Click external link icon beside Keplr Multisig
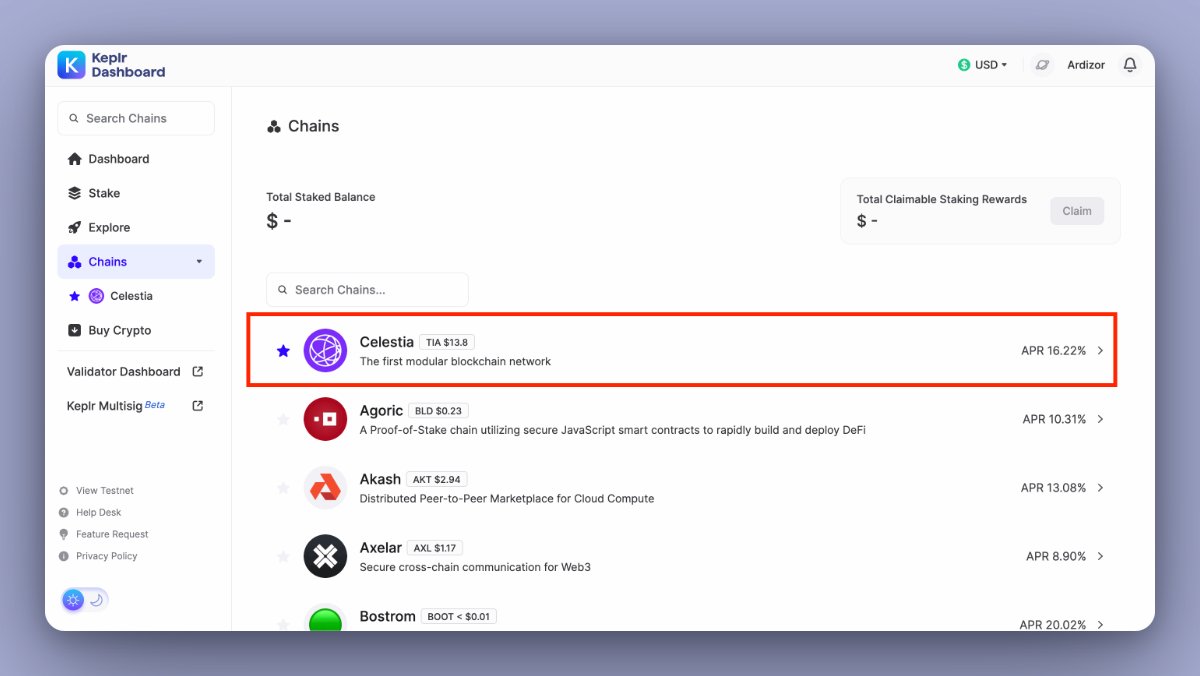1200x676 pixels. [198, 405]
